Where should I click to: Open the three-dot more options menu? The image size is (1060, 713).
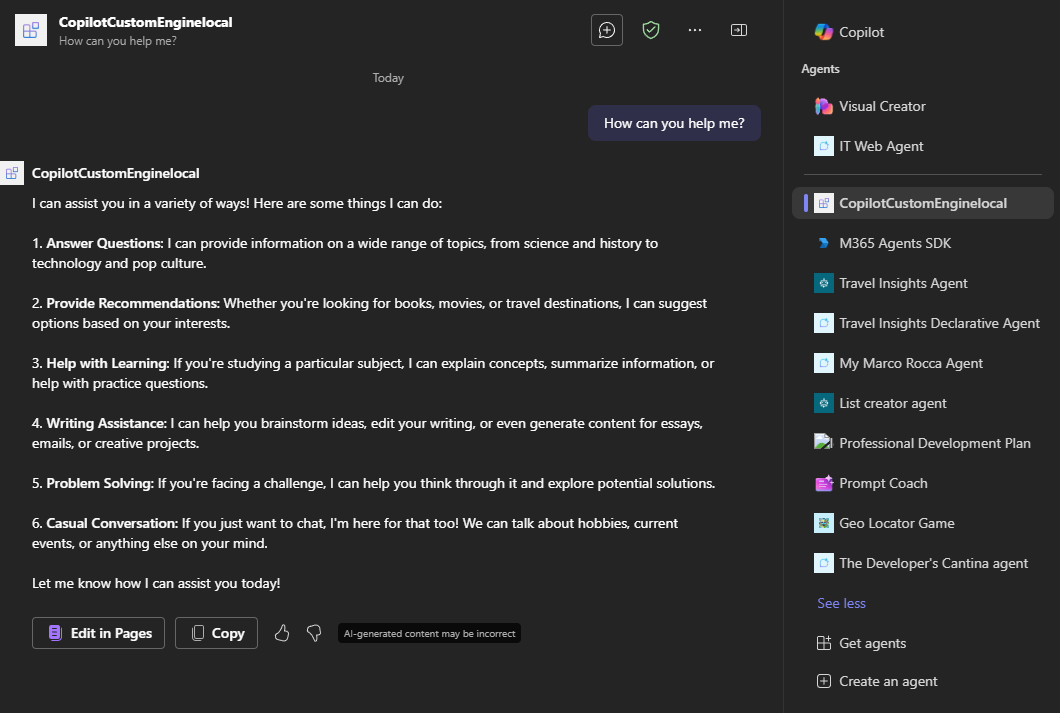pyautogui.click(x=695, y=30)
